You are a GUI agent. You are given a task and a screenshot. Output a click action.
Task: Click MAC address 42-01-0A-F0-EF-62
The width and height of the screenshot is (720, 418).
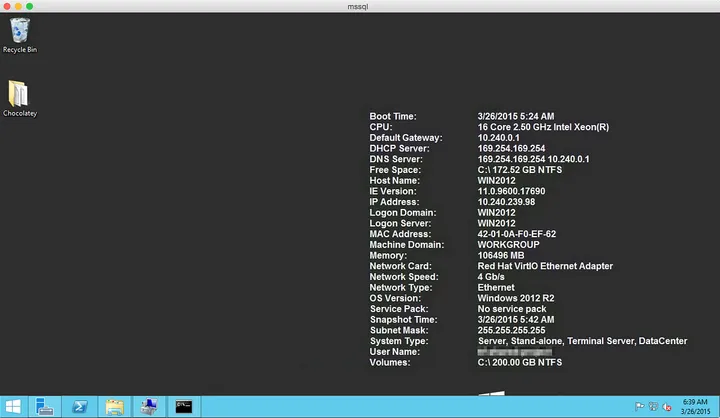tap(517, 234)
